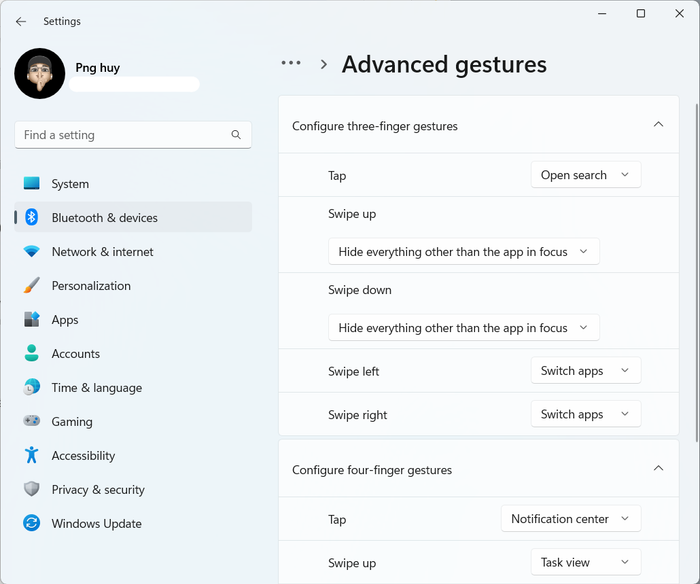Image resolution: width=700 pixels, height=584 pixels.
Task: Open three-finger Tap Open search dropdown
Action: 586,175
